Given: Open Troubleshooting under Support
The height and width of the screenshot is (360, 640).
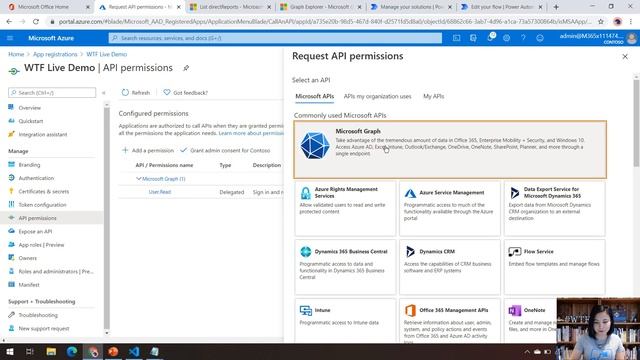Looking at the screenshot, I should [x=38, y=315].
